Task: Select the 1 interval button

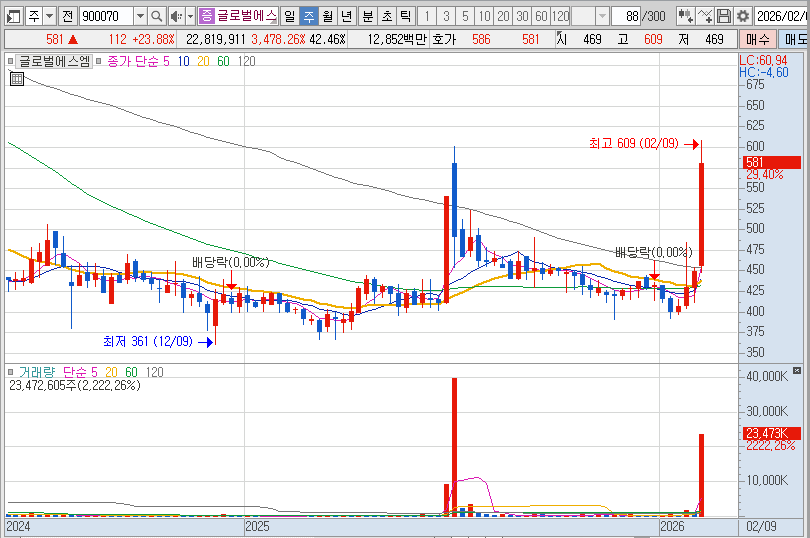Action: (x=427, y=17)
